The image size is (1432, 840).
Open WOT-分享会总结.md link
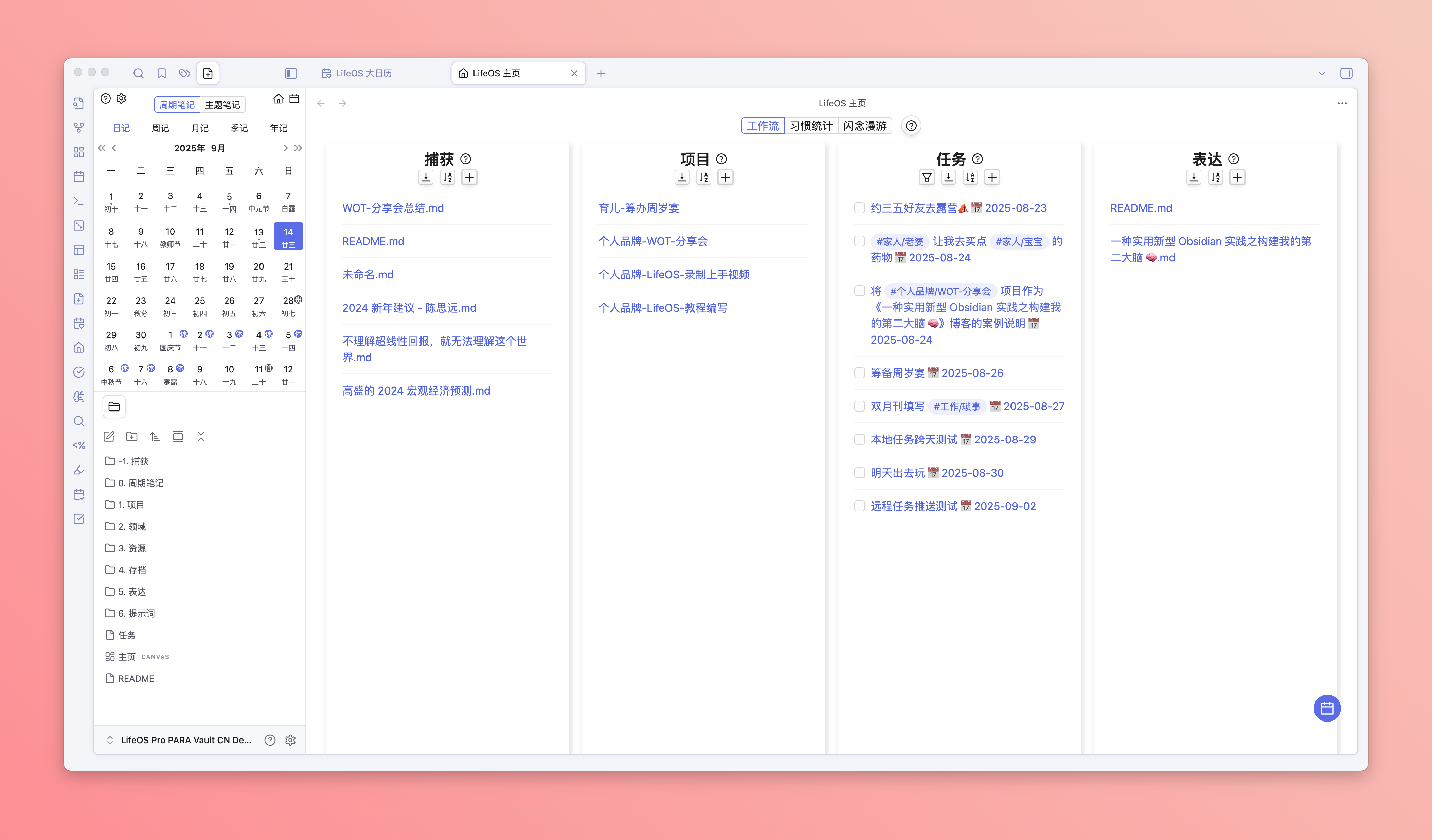coord(393,208)
